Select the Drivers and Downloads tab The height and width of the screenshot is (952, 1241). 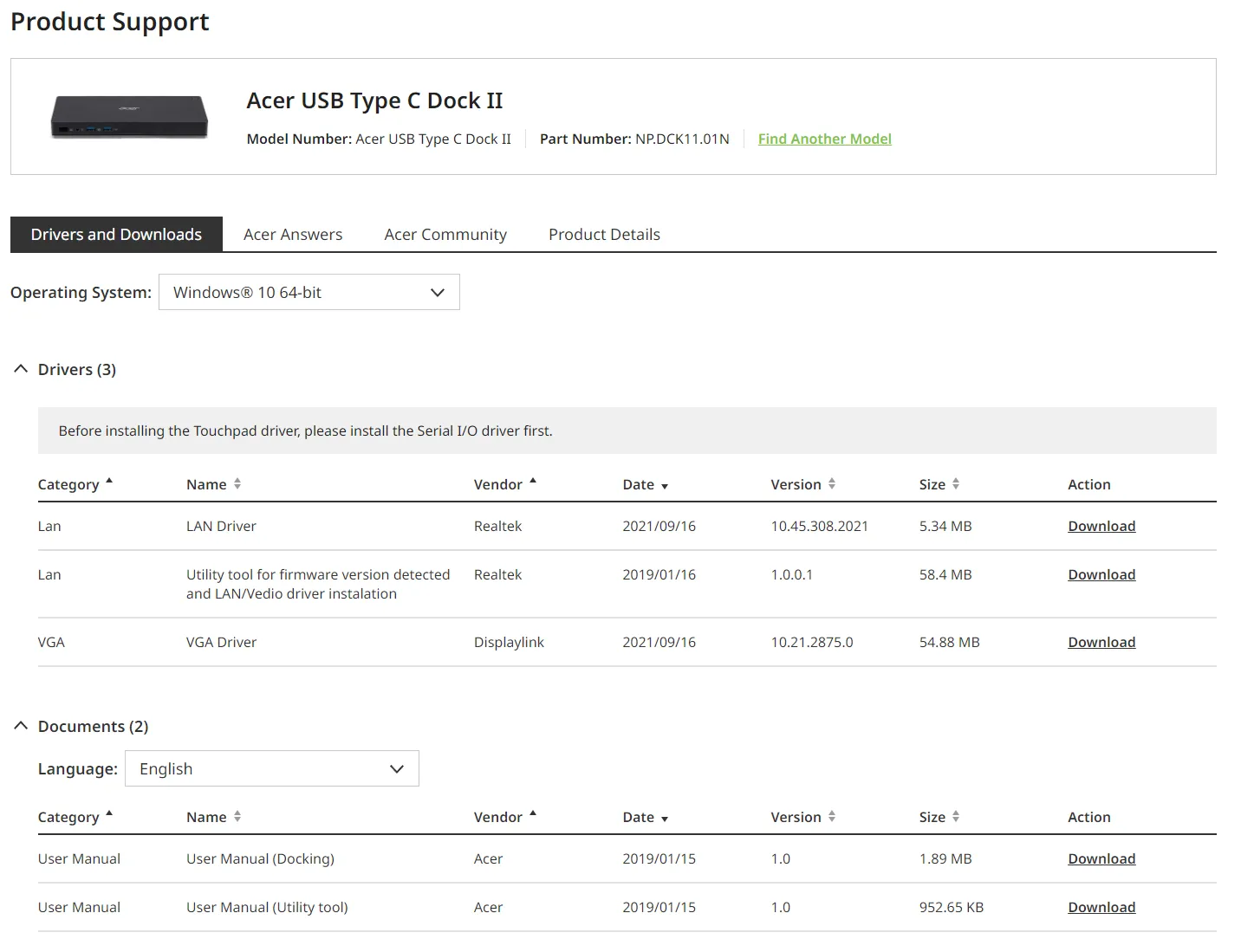tap(116, 234)
